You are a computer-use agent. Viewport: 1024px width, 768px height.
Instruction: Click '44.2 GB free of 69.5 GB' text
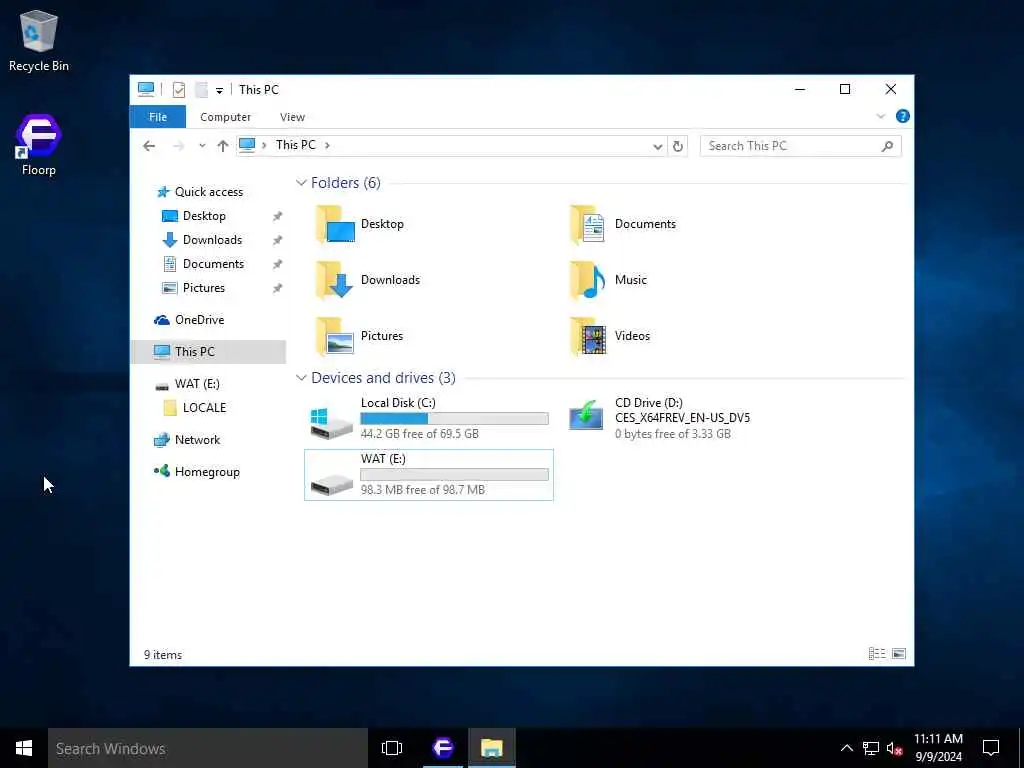(420, 434)
